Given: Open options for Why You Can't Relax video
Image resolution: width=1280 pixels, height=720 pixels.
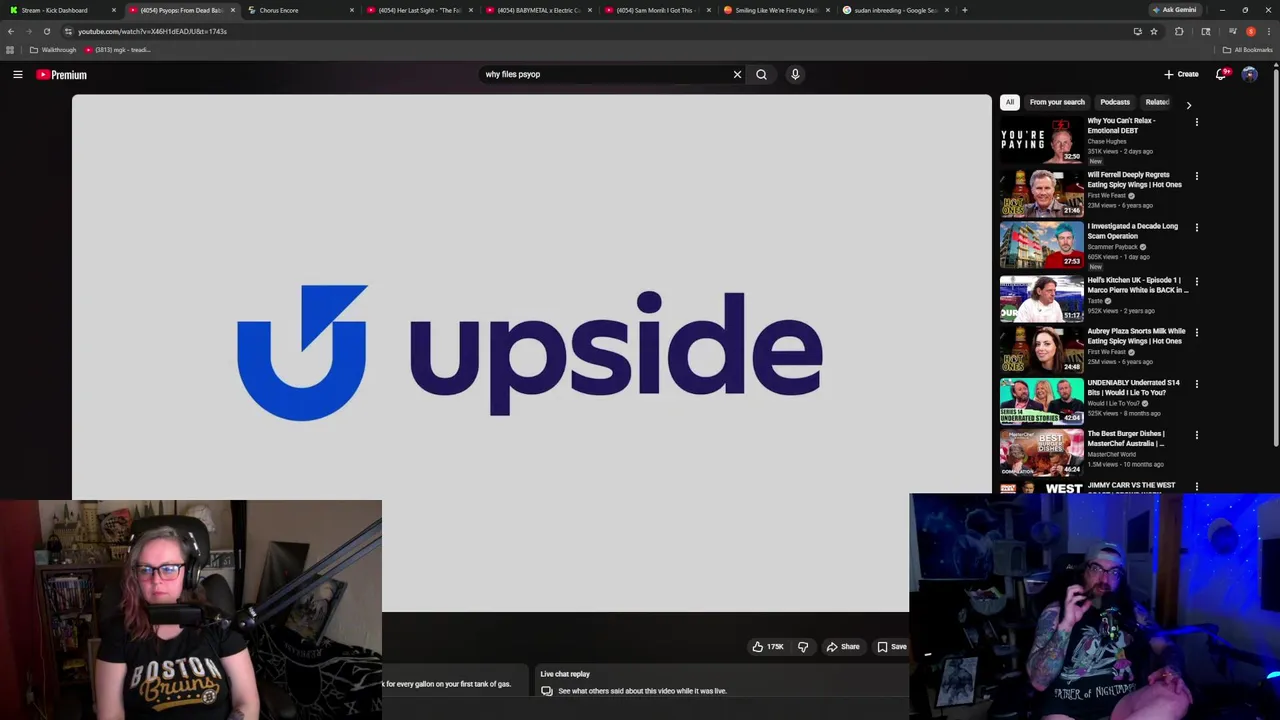Looking at the screenshot, I should (x=1196, y=122).
